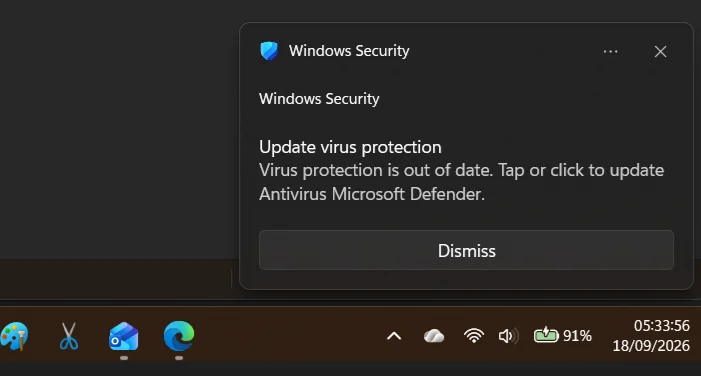Click the Update virus protection heading
Image resolution: width=701 pixels, height=376 pixels.
click(350, 147)
